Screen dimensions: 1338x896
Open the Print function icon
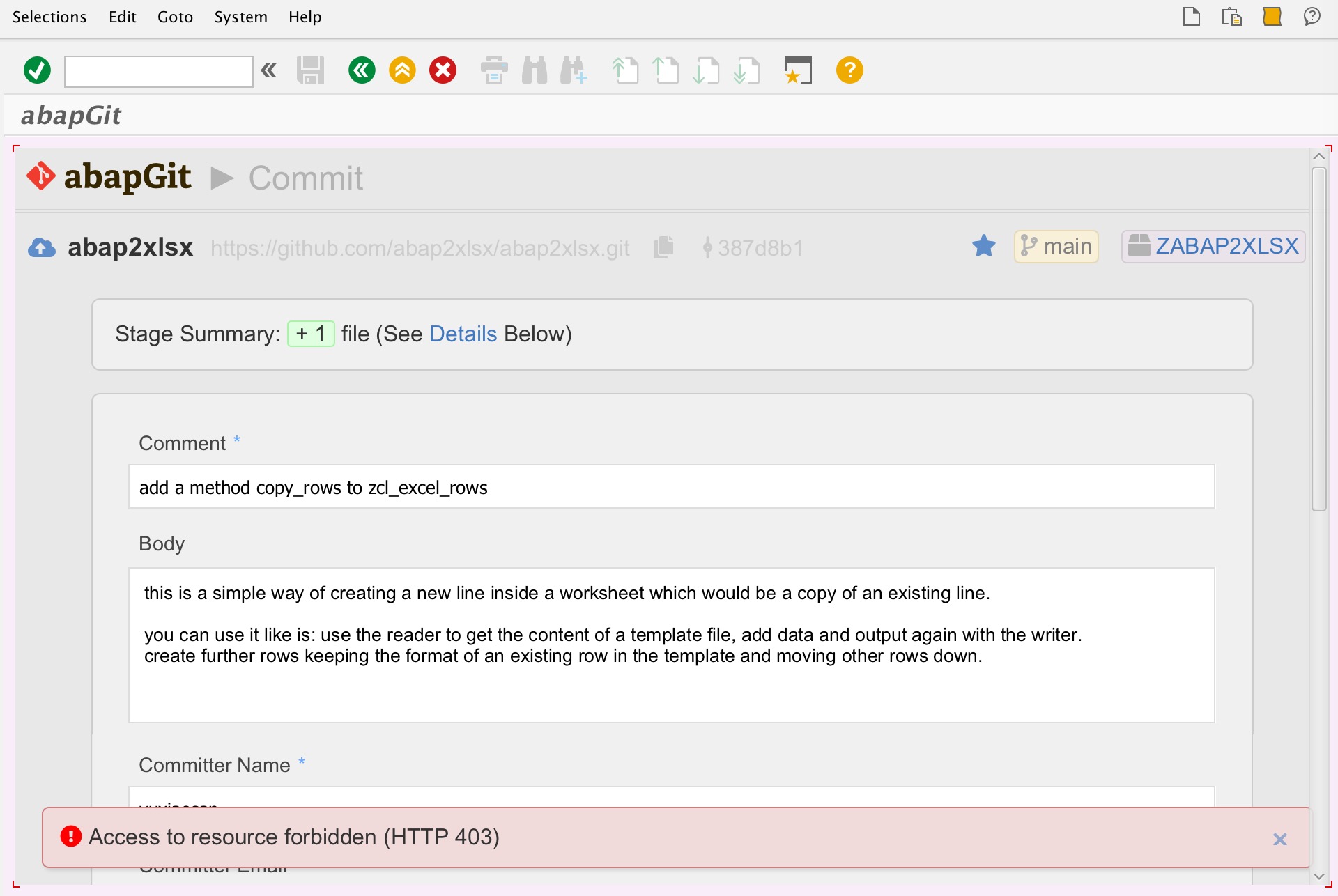pyautogui.click(x=494, y=70)
